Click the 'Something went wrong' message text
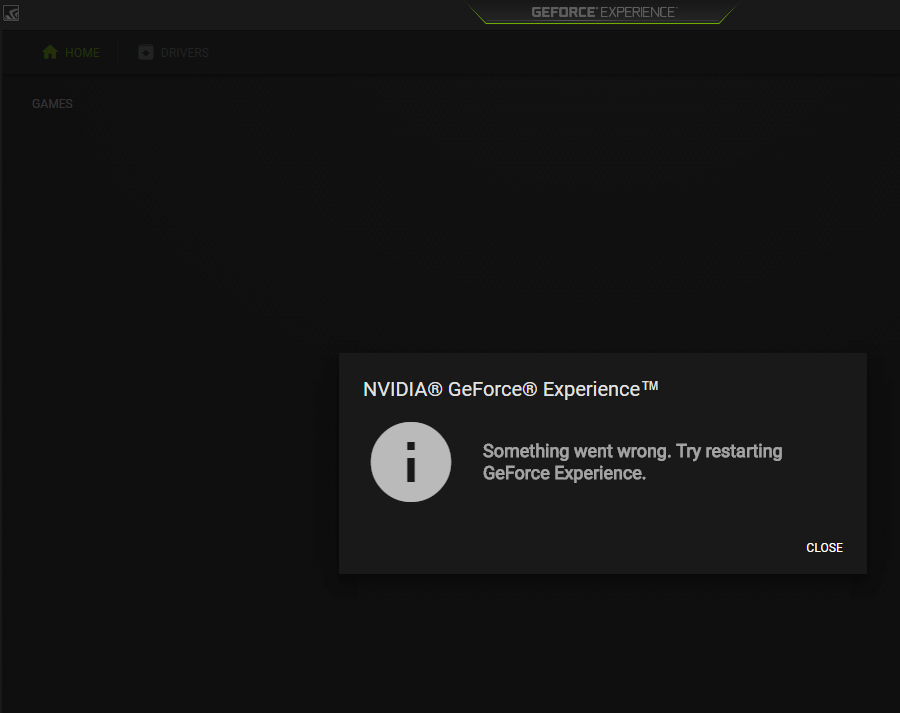The height and width of the screenshot is (713, 900). [x=632, y=462]
